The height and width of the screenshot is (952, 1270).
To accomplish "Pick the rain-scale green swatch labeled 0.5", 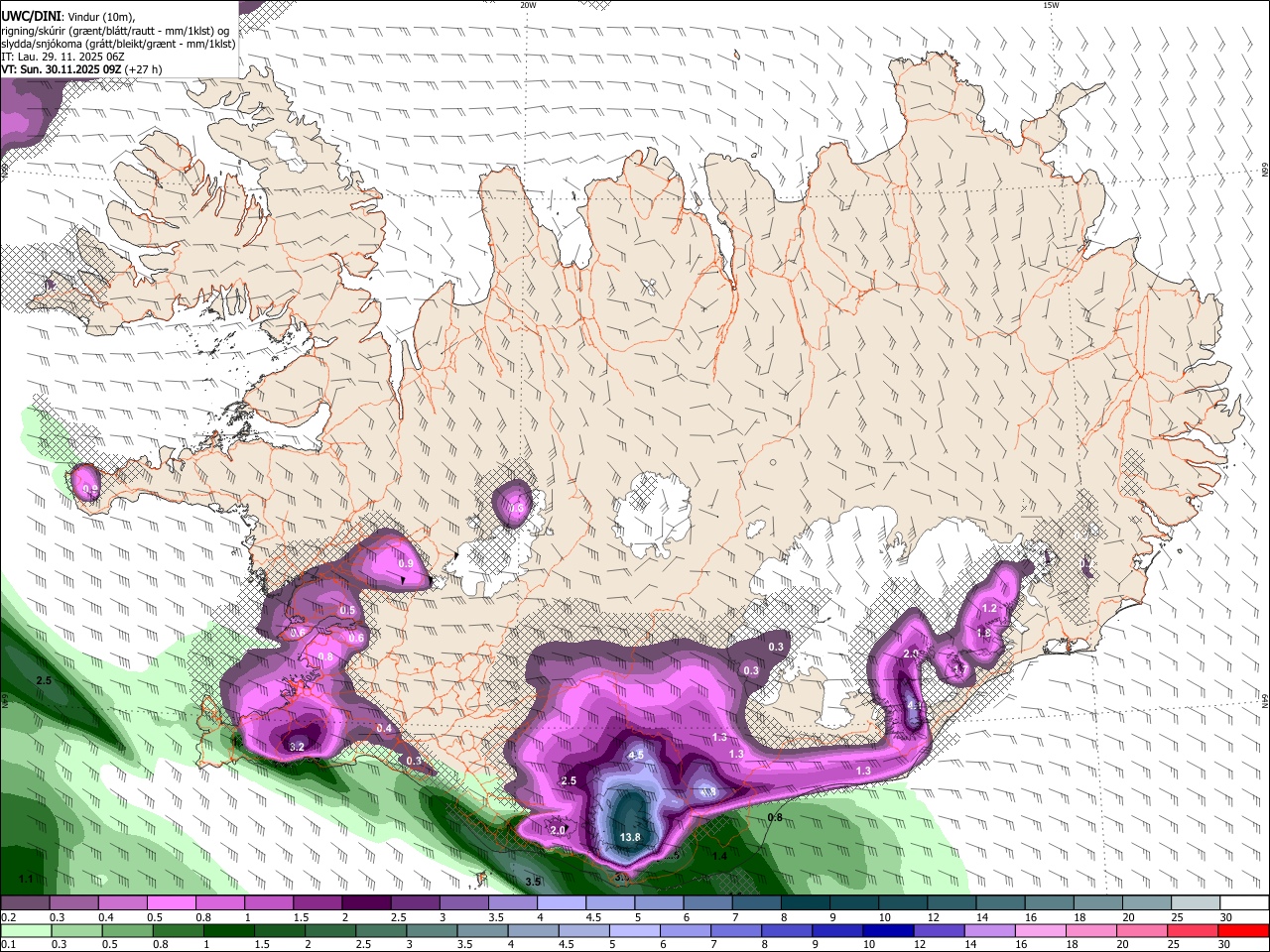I will pyautogui.click(x=127, y=931).
